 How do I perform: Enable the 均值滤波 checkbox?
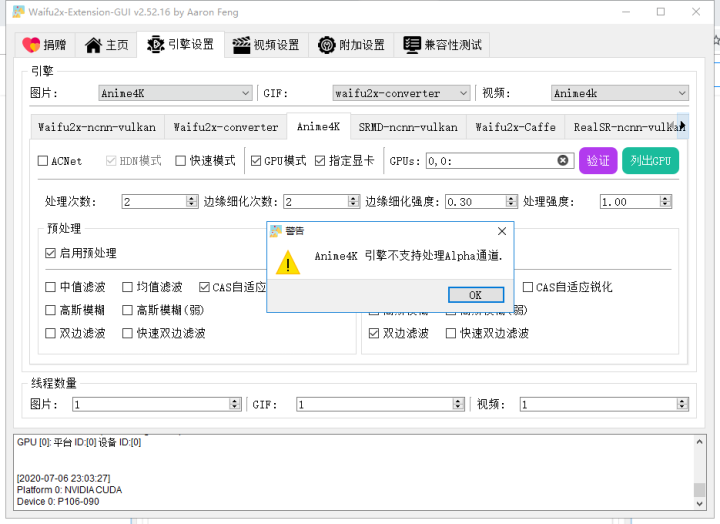coord(127,287)
